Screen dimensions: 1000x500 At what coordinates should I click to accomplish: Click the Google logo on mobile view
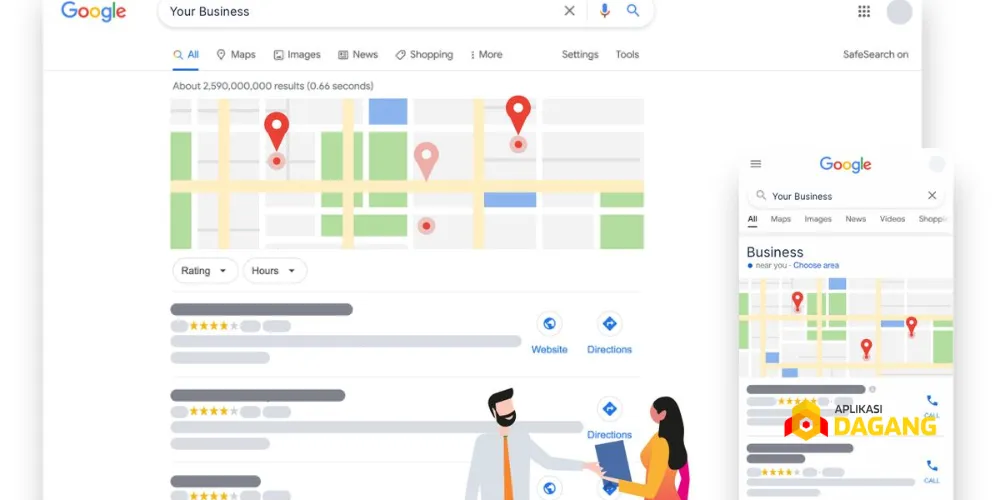coord(846,165)
